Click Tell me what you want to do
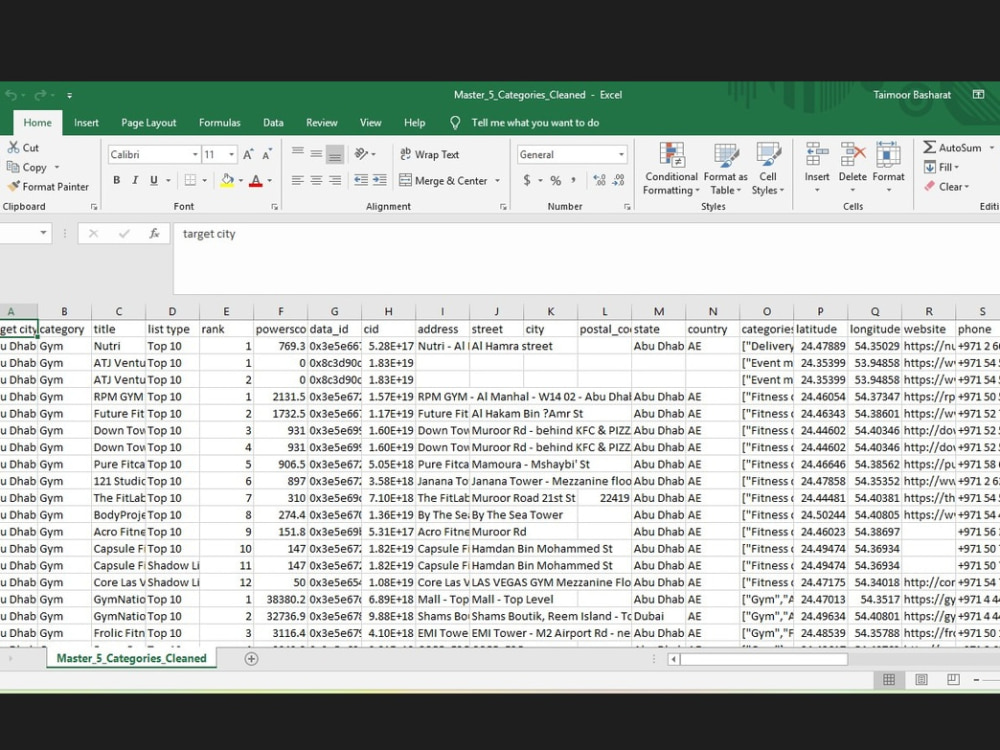Image resolution: width=1000 pixels, height=750 pixels. tap(535, 122)
